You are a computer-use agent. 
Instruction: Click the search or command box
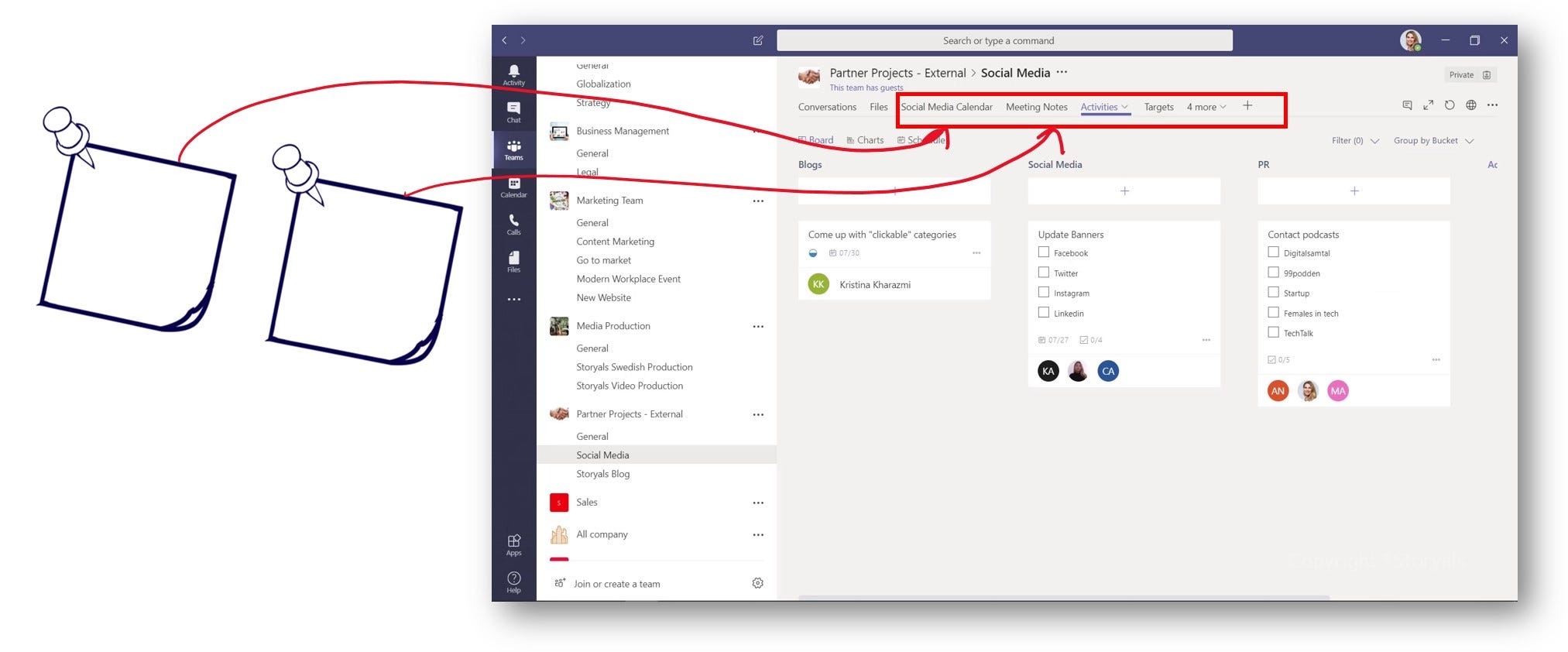pyautogui.click(x=1004, y=40)
